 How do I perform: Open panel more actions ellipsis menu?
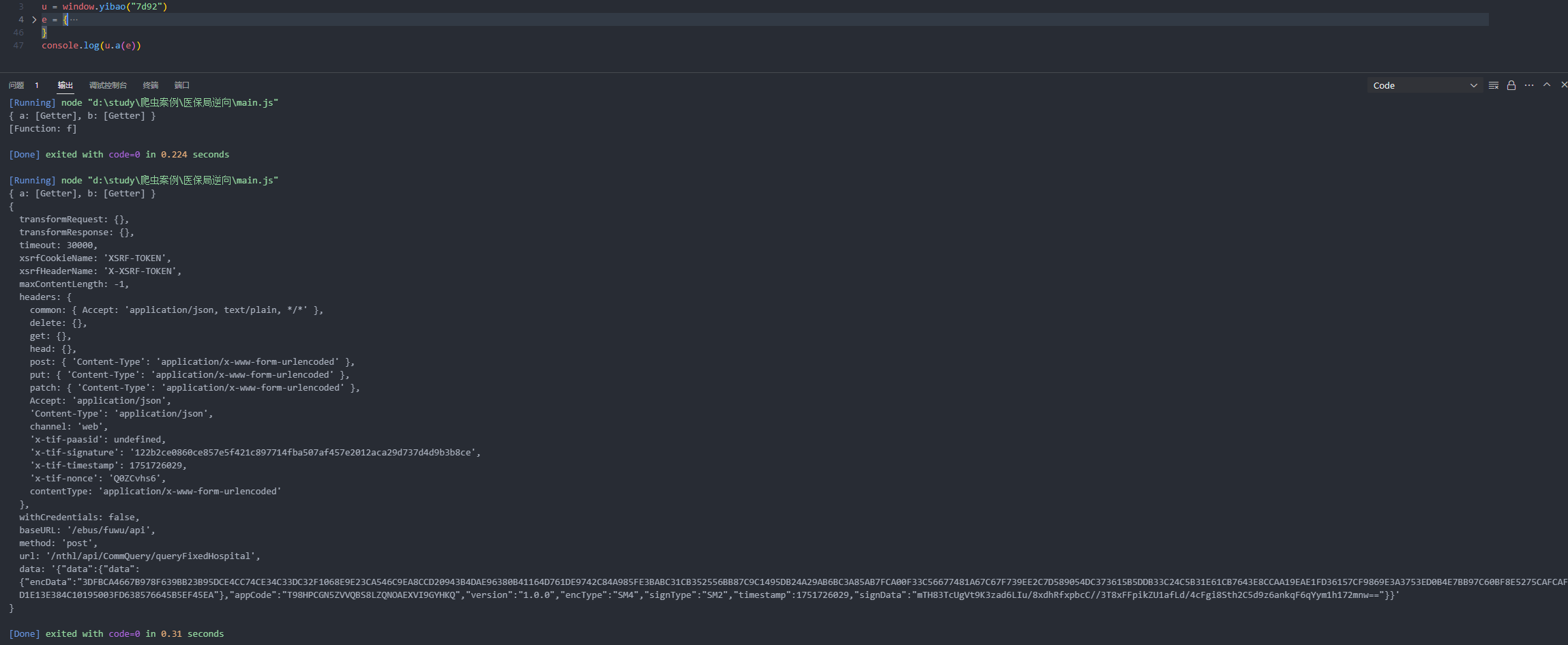pyautogui.click(x=1529, y=85)
